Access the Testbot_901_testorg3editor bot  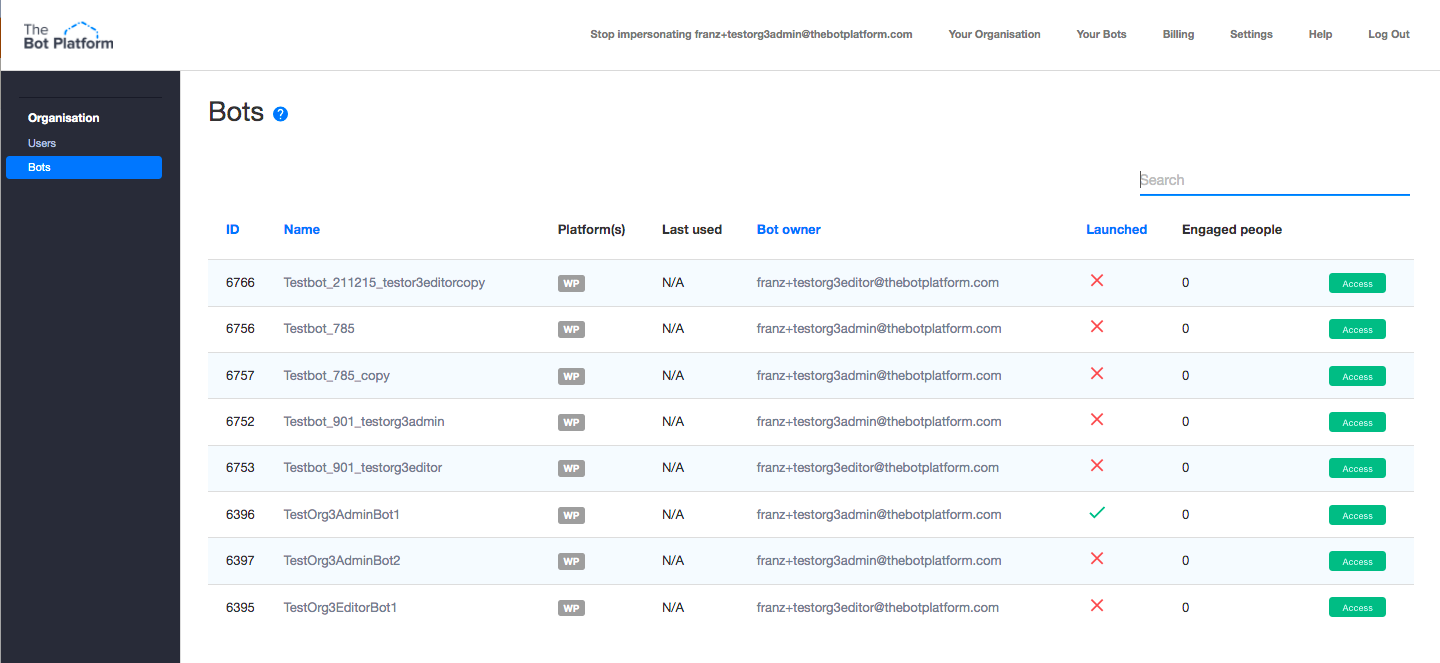tap(1357, 468)
